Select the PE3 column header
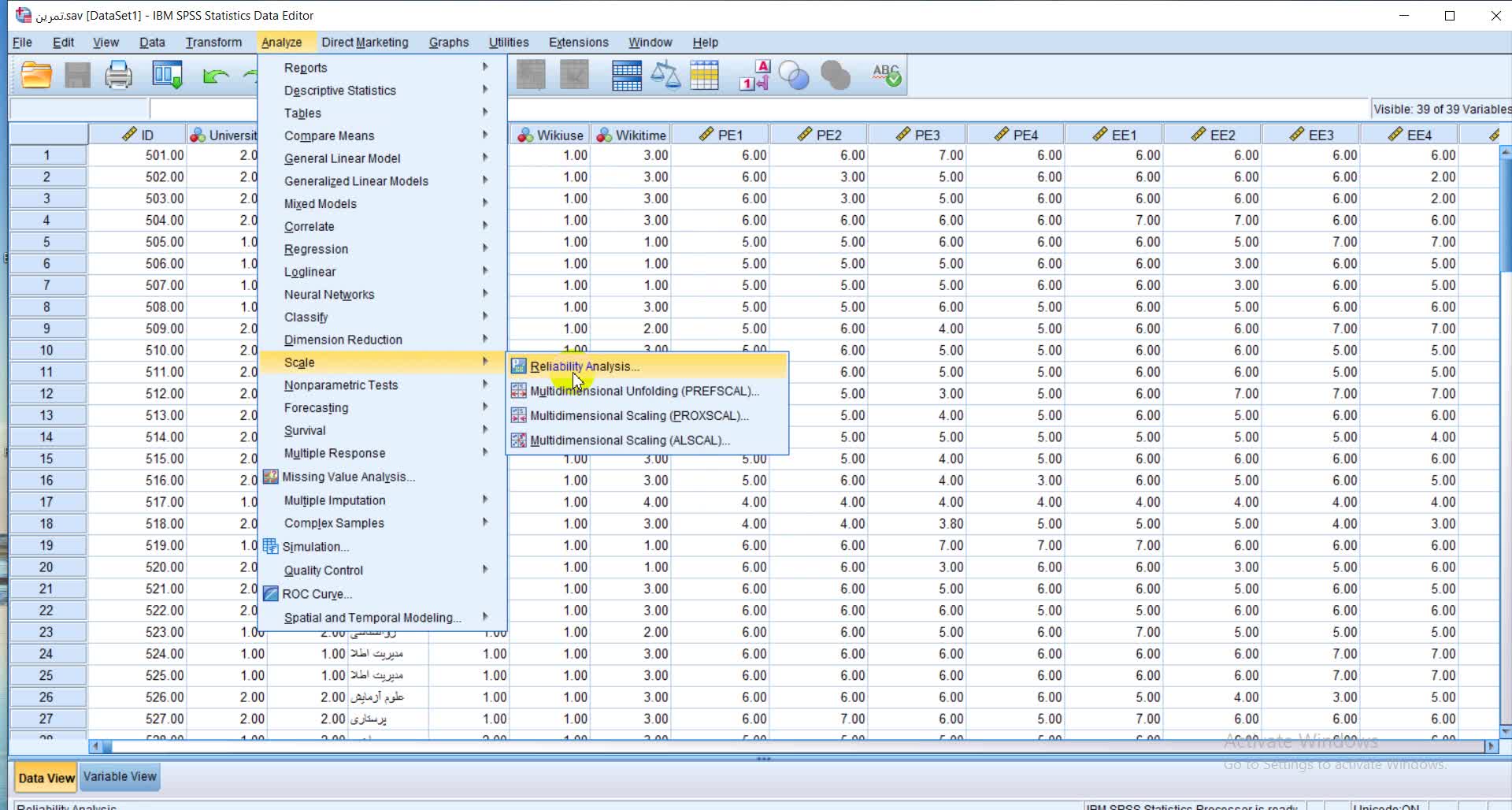The width and height of the screenshot is (1512, 810). click(927, 135)
